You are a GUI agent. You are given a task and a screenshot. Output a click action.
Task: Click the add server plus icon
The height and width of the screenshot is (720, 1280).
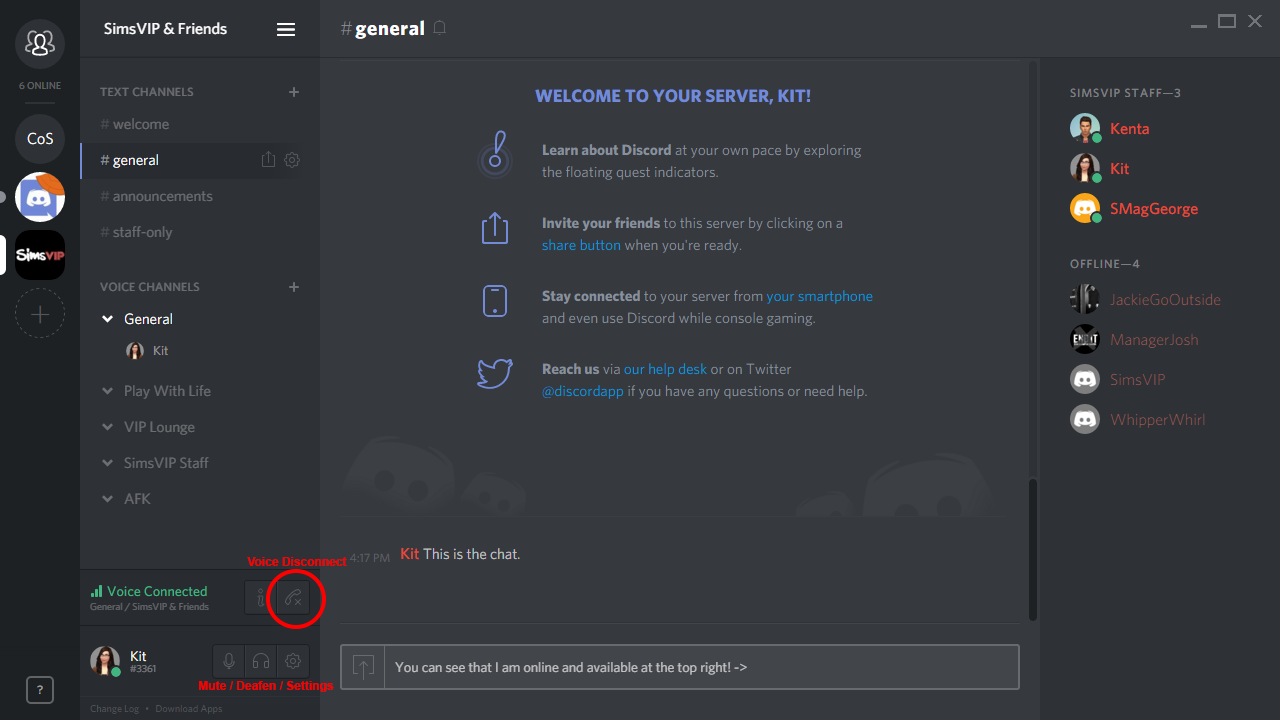[x=40, y=315]
